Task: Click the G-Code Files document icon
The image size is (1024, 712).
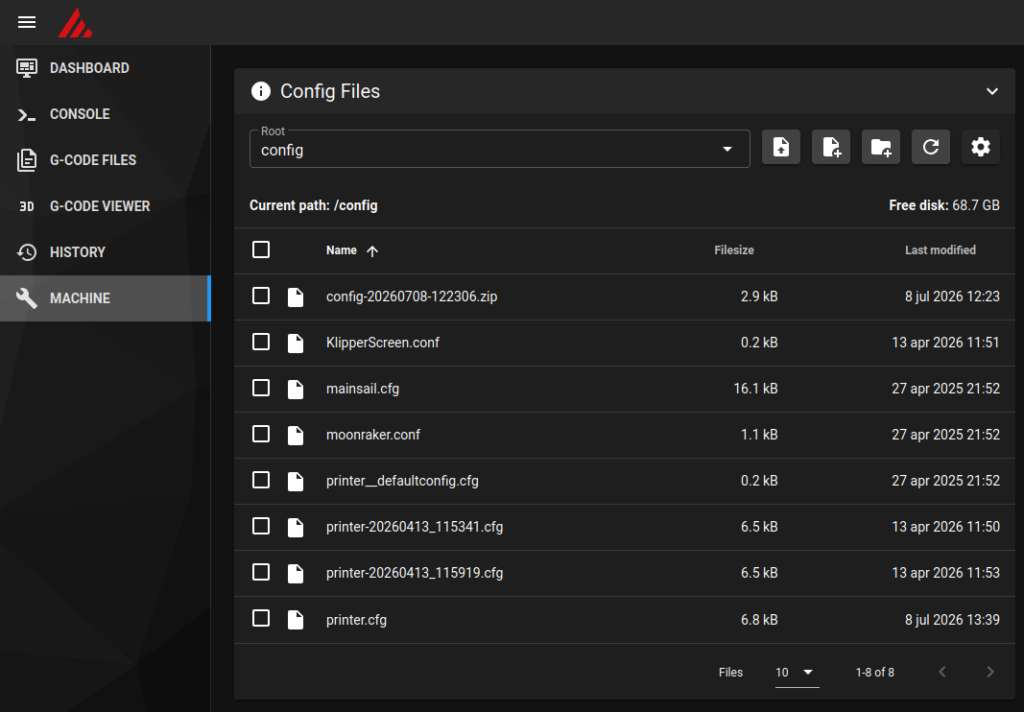Action: 27,160
